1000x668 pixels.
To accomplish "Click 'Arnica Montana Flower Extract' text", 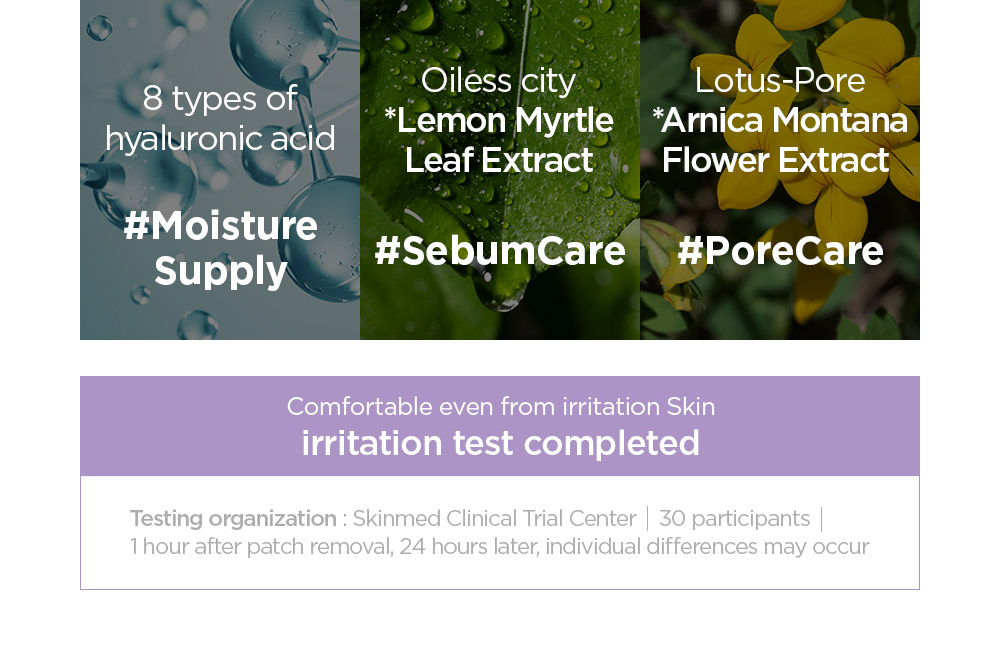I will tap(780, 140).
